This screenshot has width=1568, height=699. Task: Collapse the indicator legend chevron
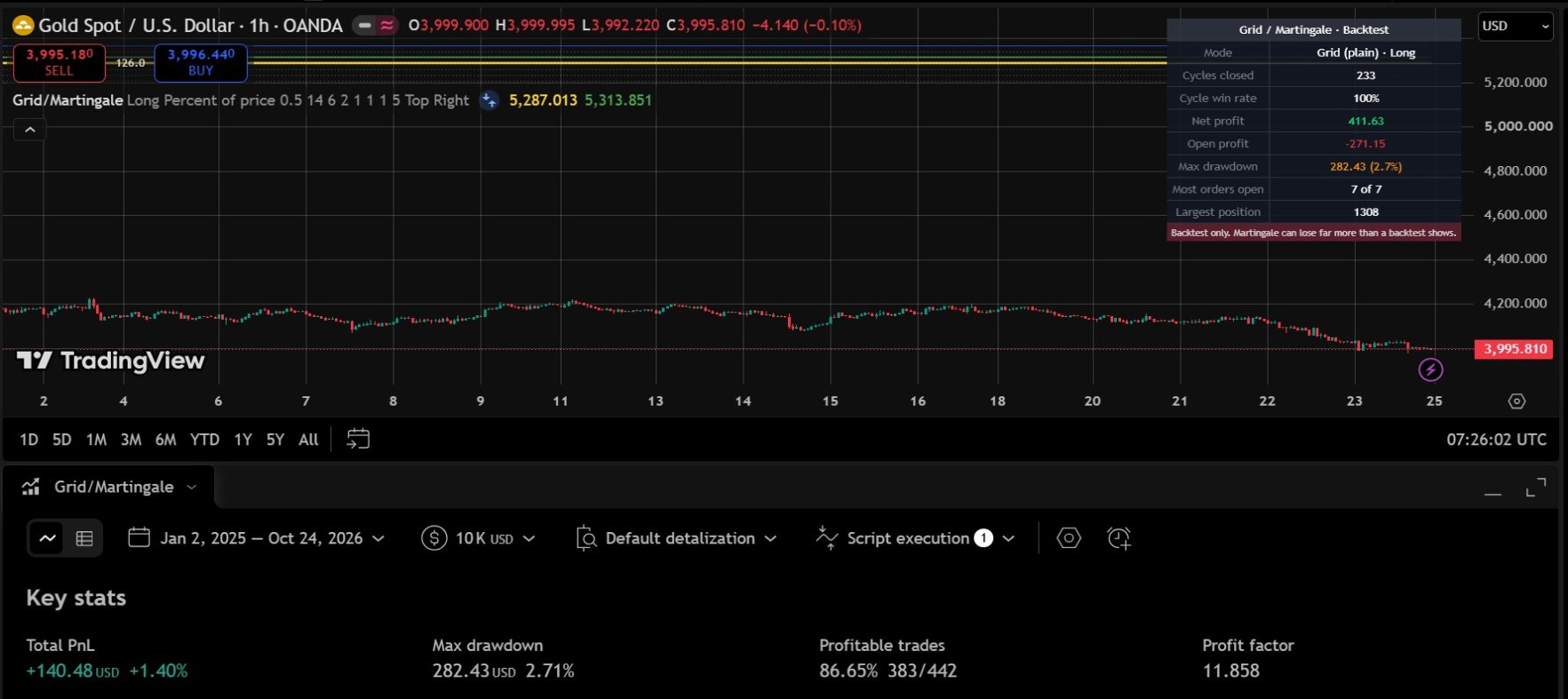pyautogui.click(x=29, y=130)
